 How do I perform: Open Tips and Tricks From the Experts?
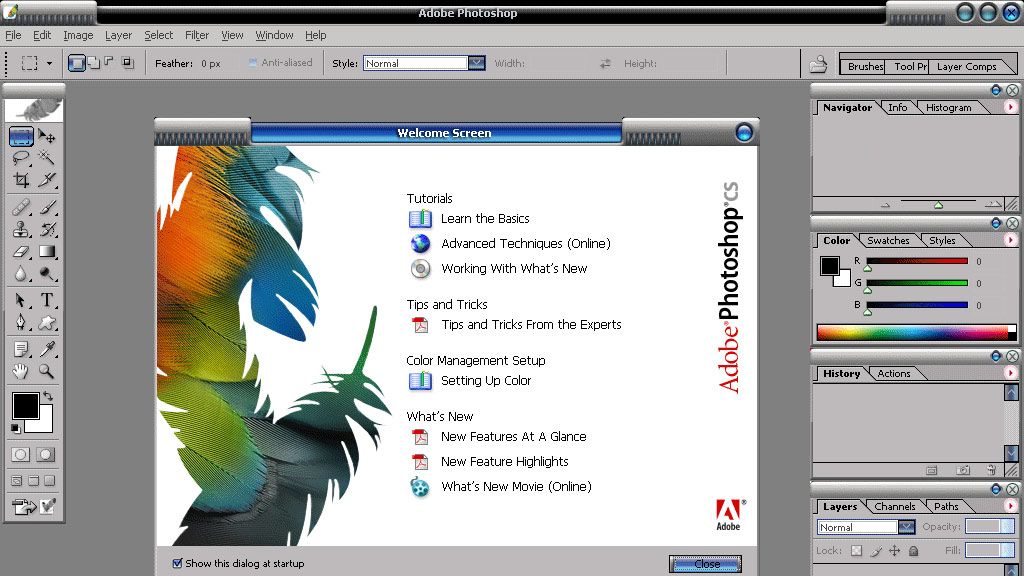[x=530, y=324]
